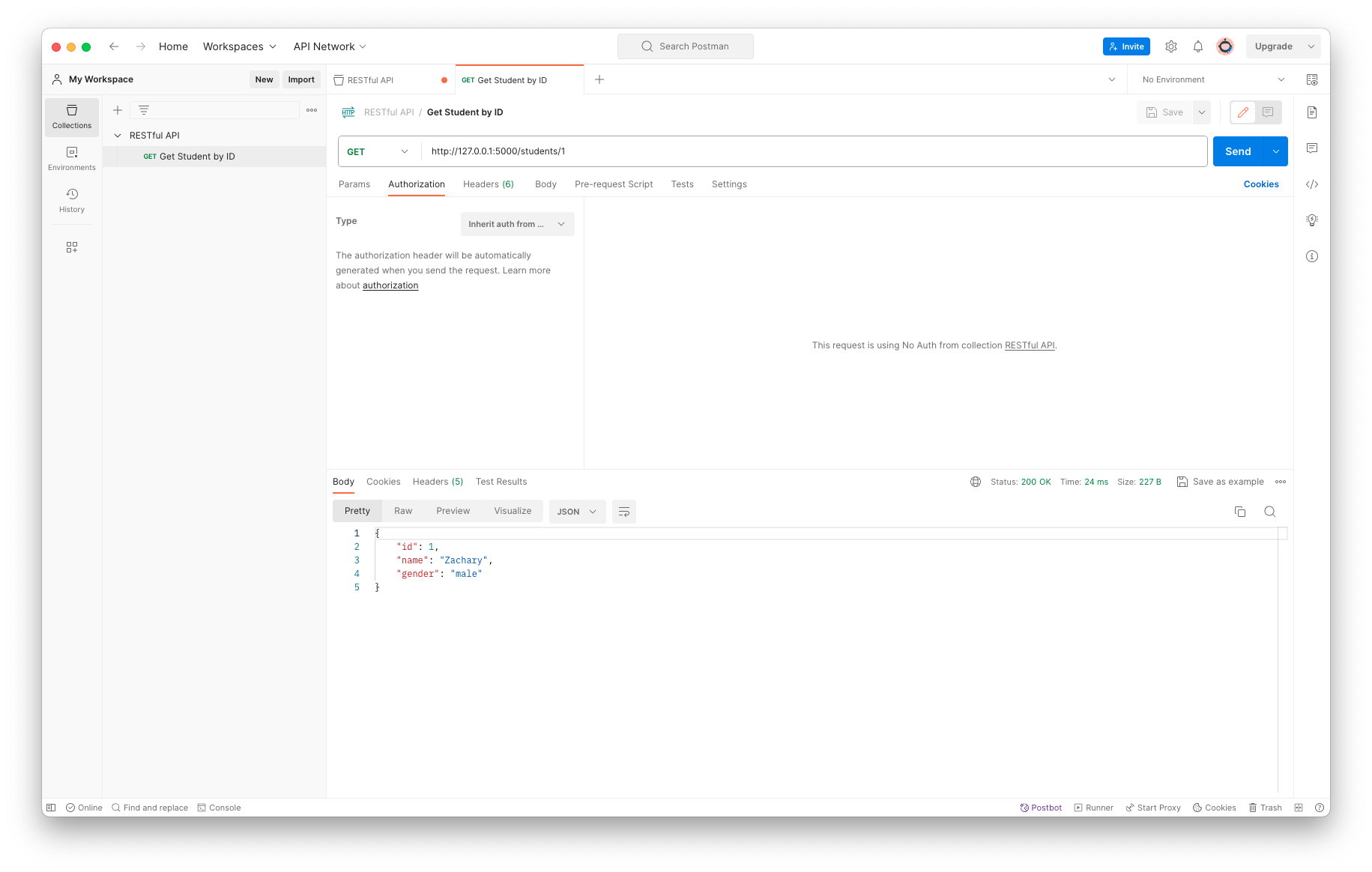Open the documentation pane icon
The image size is (1372, 872).
(x=1312, y=112)
